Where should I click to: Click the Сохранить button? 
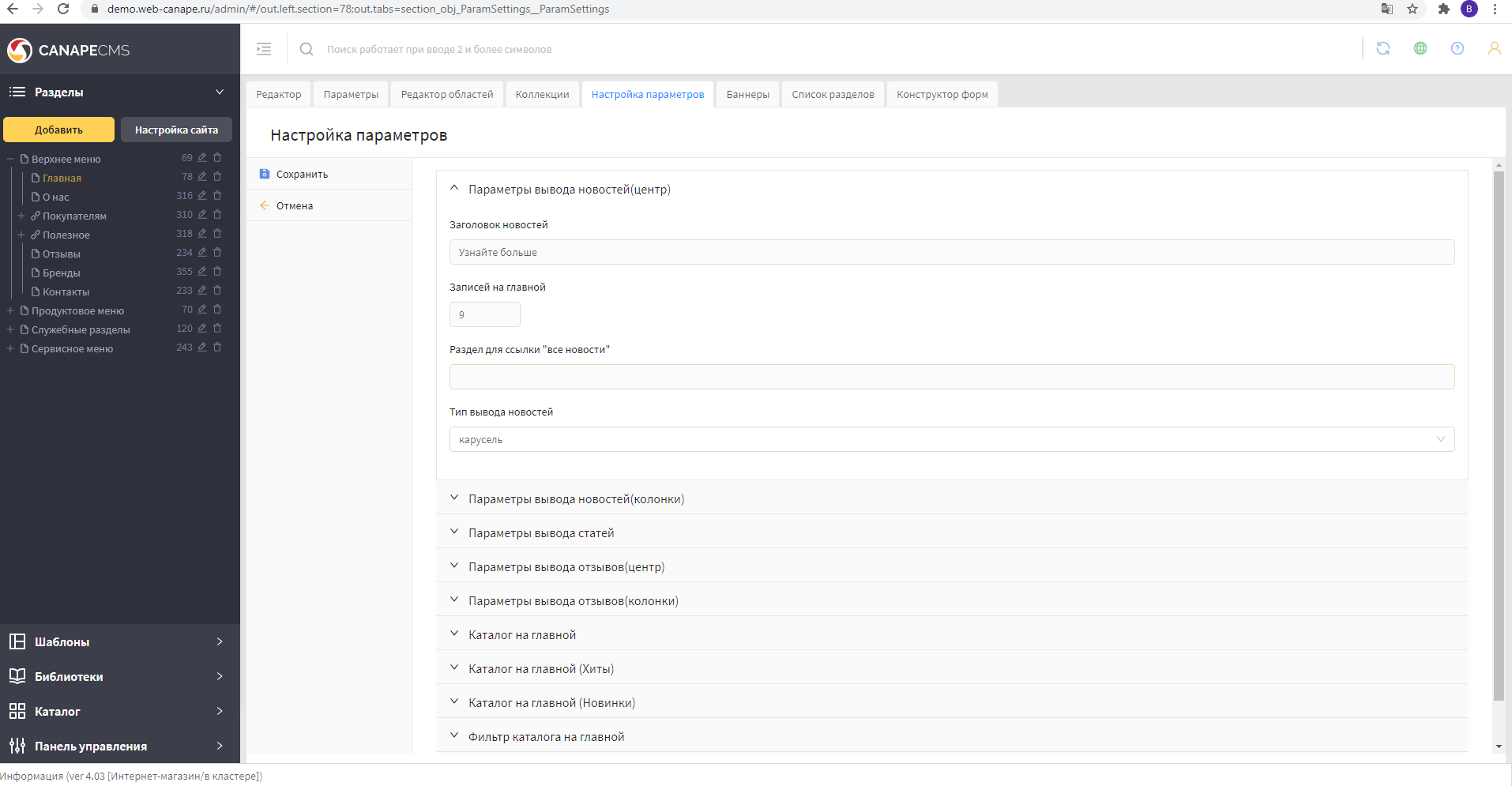pyautogui.click(x=302, y=175)
